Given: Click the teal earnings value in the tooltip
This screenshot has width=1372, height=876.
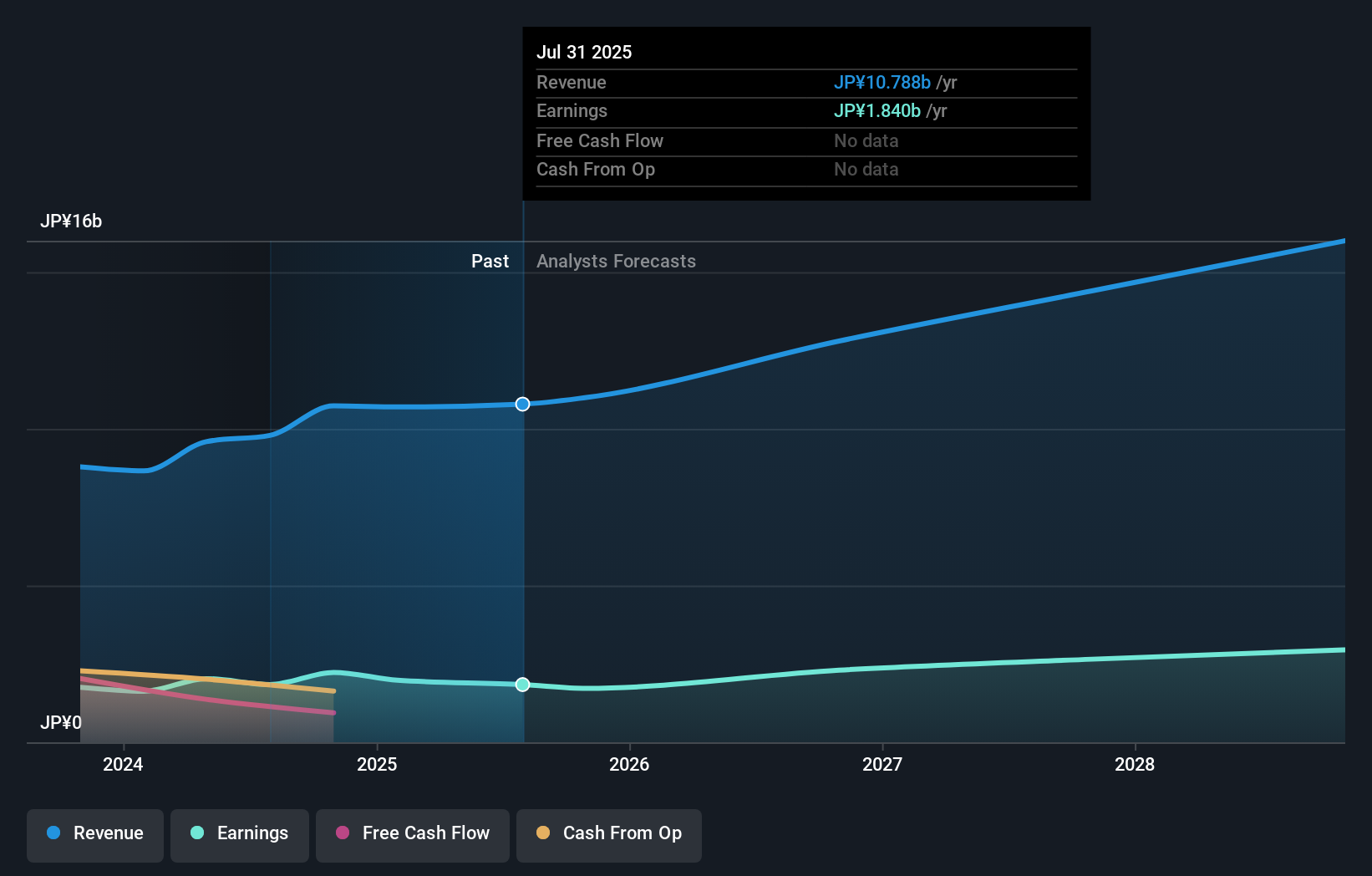Looking at the screenshot, I should (x=877, y=110).
